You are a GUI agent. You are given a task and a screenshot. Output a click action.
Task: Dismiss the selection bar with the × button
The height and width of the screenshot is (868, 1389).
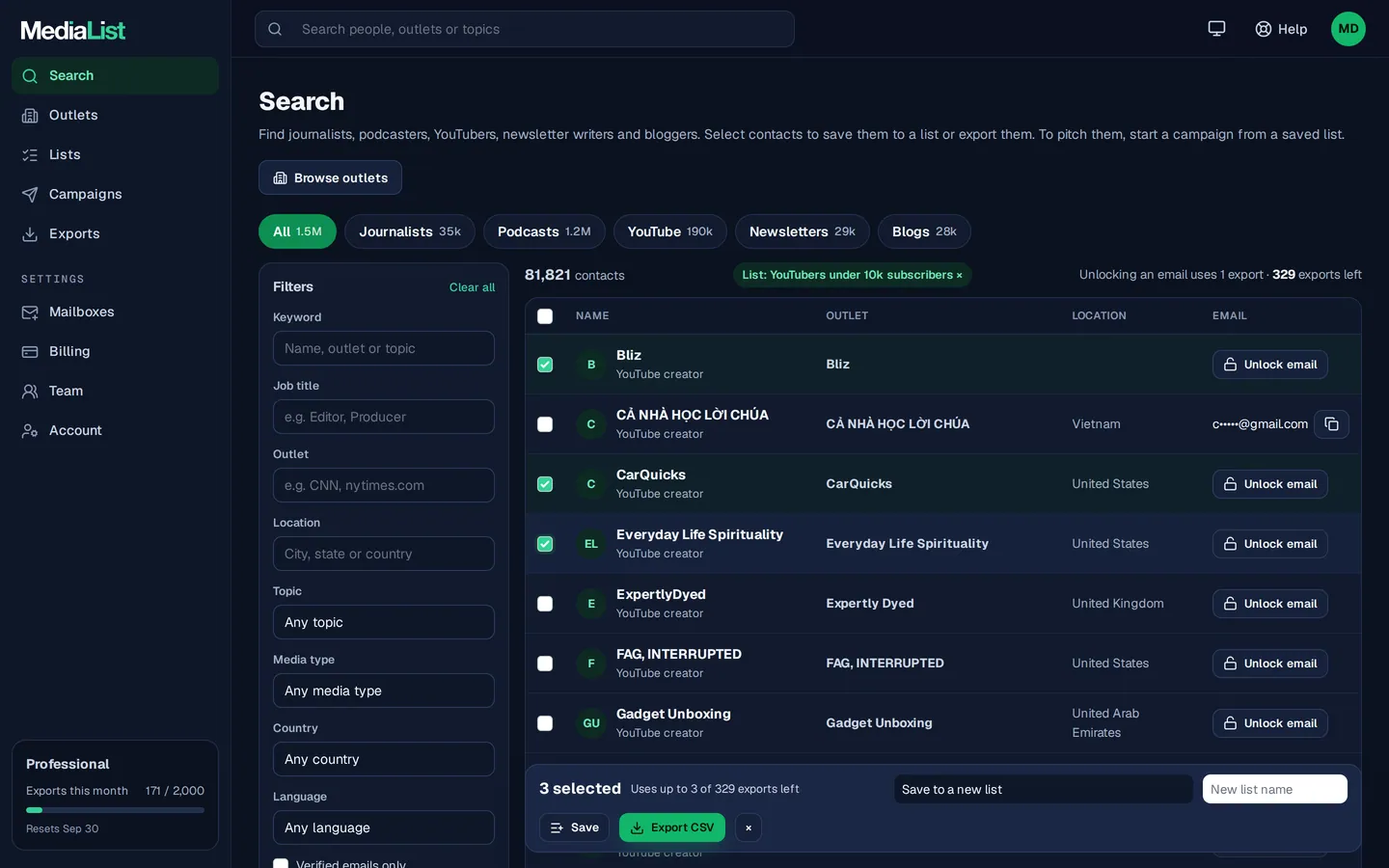click(x=749, y=827)
